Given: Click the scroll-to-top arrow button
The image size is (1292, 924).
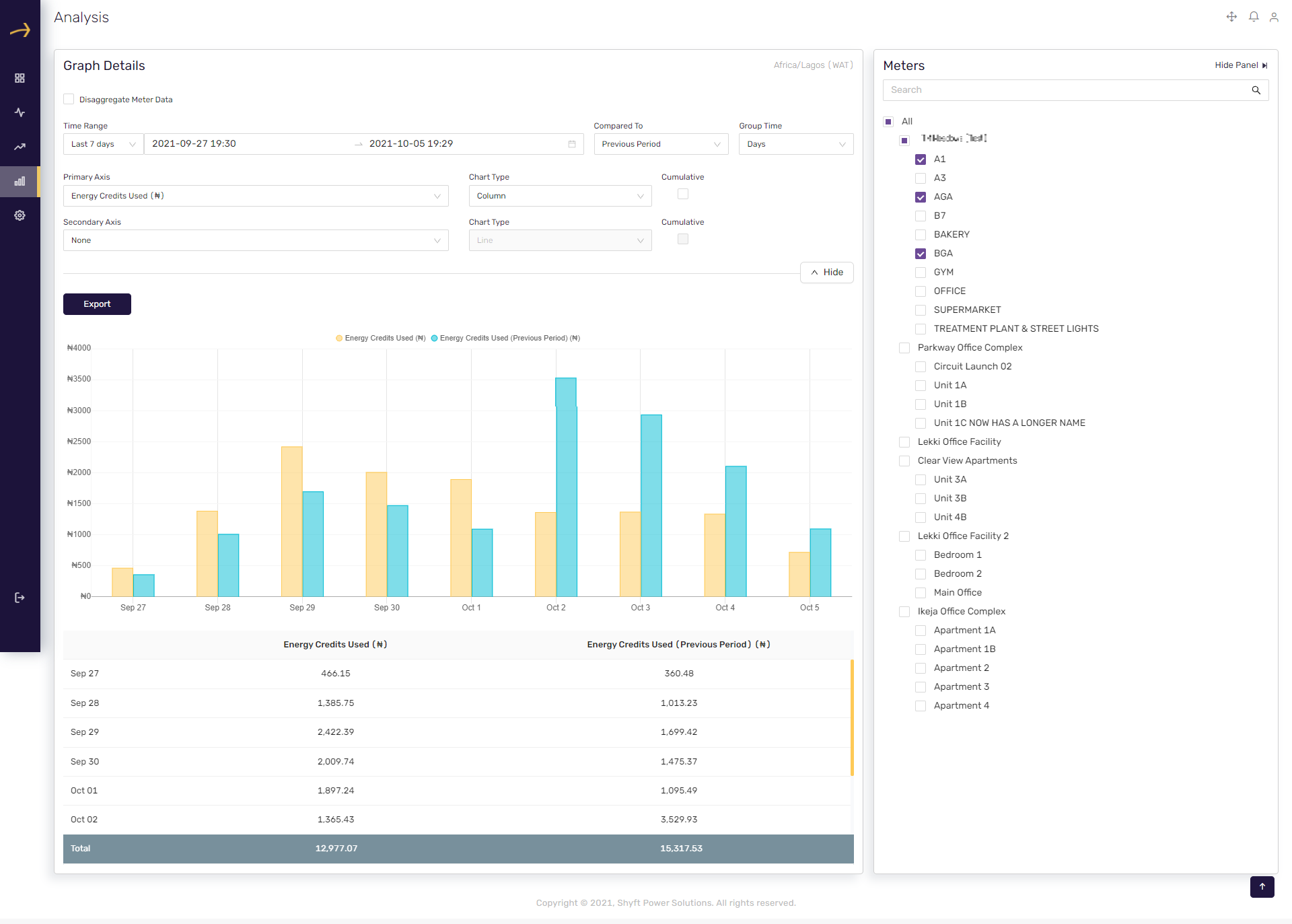Looking at the screenshot, I should [1262, 886].
